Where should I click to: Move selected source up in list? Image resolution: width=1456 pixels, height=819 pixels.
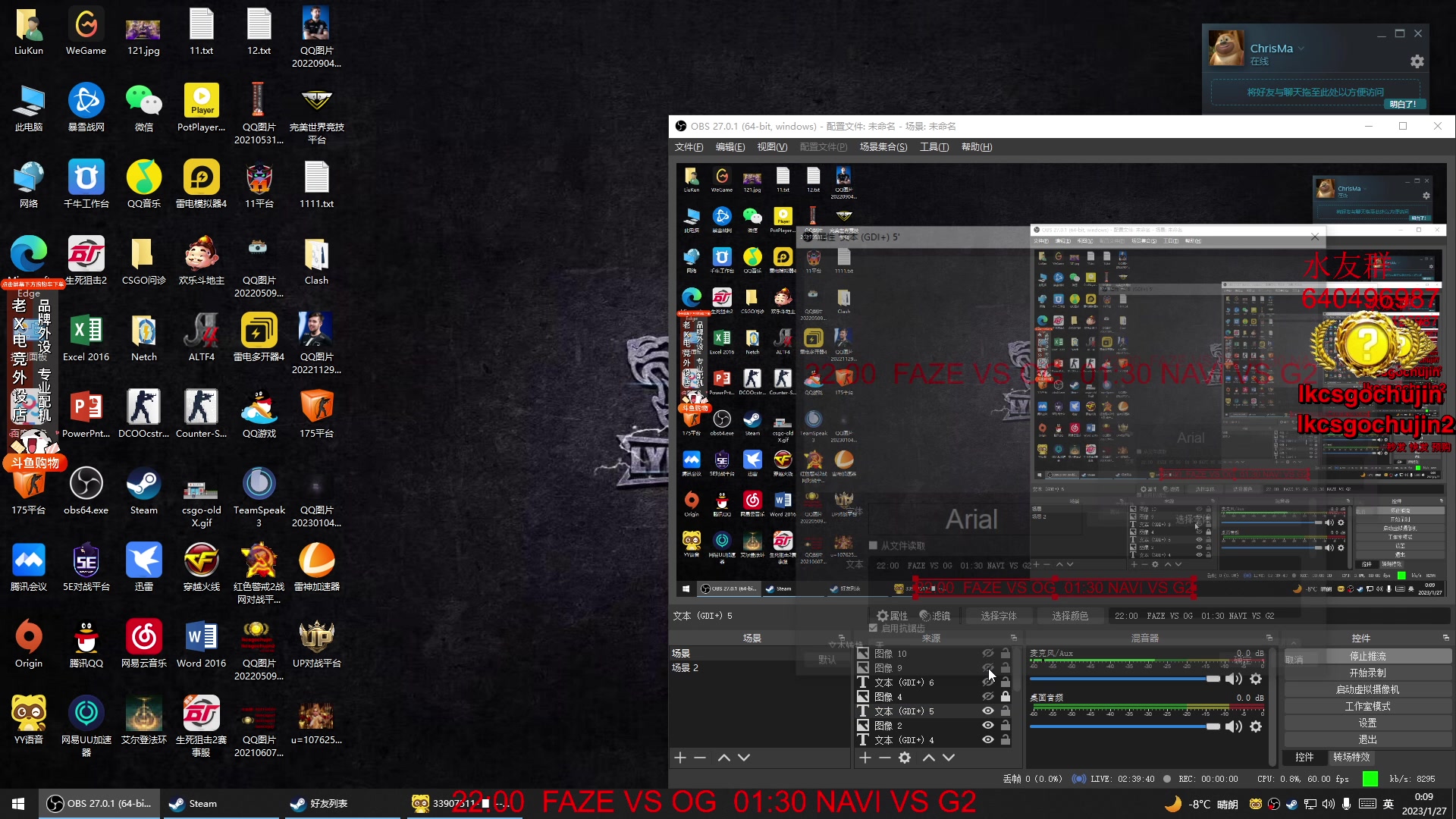pos(929,758)
